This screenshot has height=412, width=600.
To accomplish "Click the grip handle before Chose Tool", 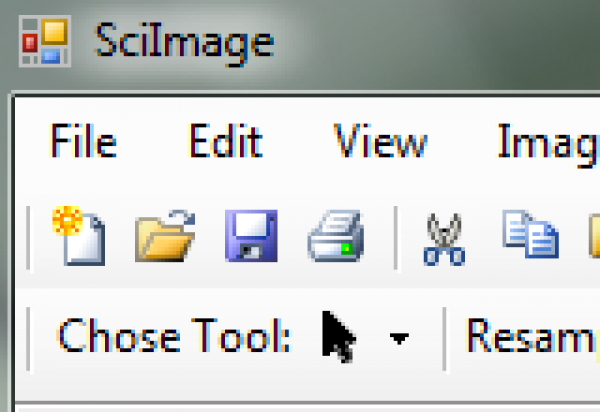I will click(x=29, y=337).
